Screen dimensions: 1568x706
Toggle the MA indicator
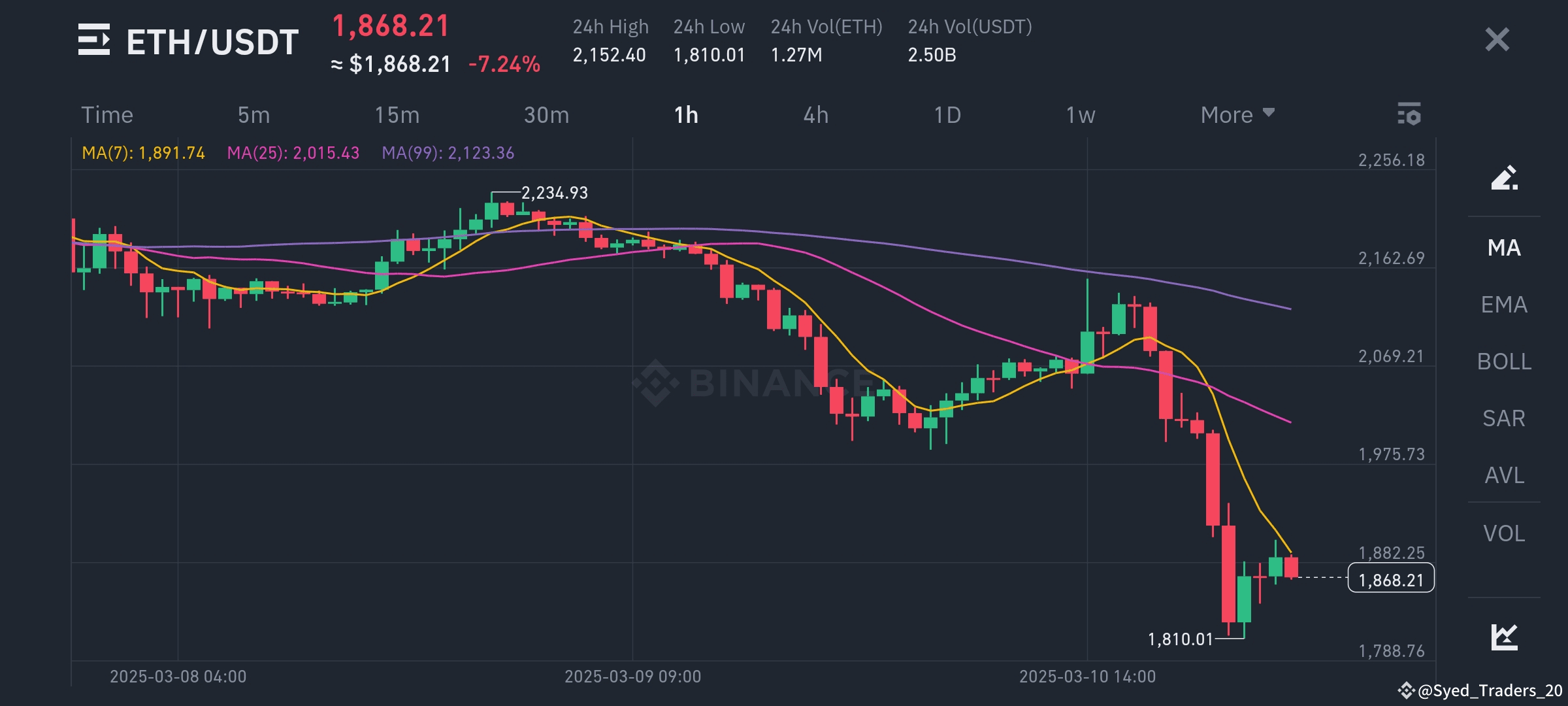[x=1504, y=248]
